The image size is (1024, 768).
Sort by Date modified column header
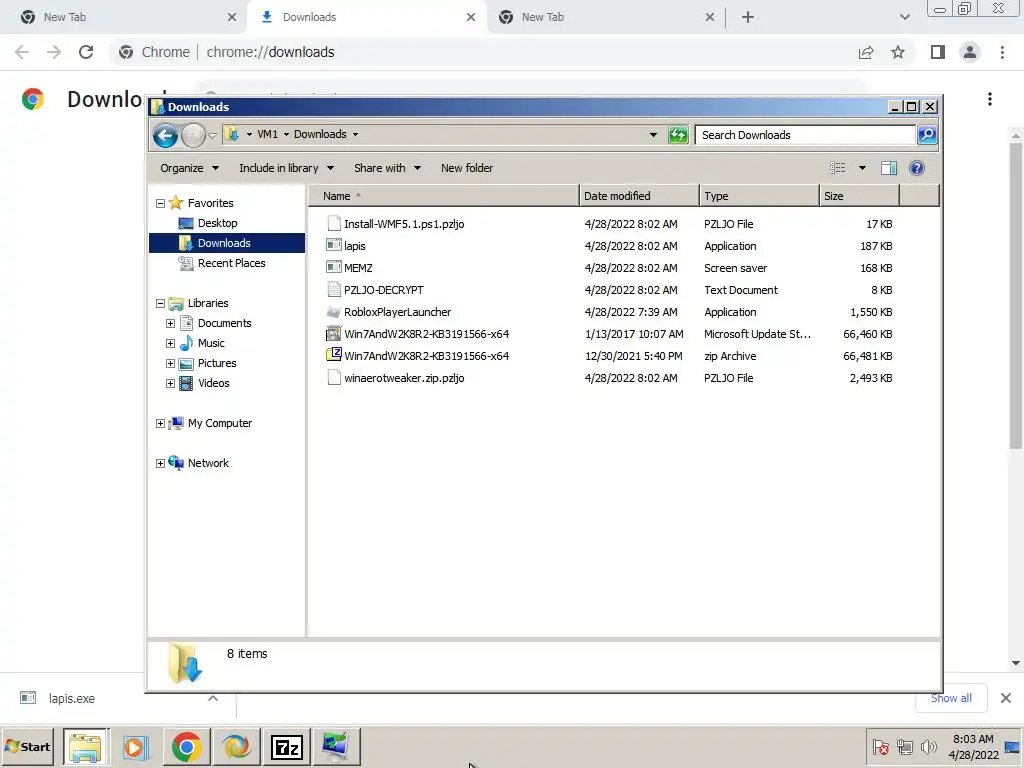pyautogui.click(x=639, y=196)
